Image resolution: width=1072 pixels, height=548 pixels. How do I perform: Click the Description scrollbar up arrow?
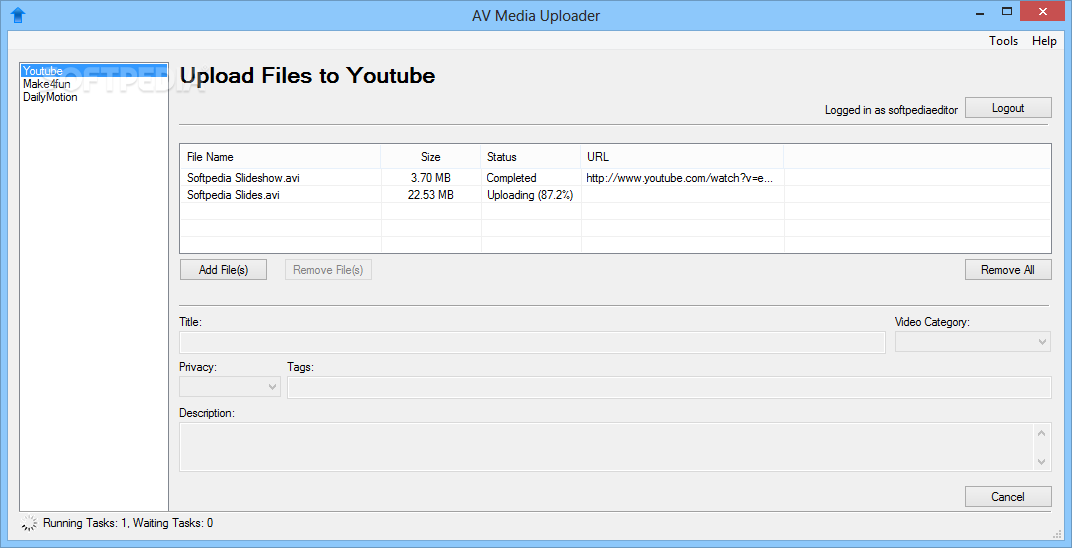1041,433
